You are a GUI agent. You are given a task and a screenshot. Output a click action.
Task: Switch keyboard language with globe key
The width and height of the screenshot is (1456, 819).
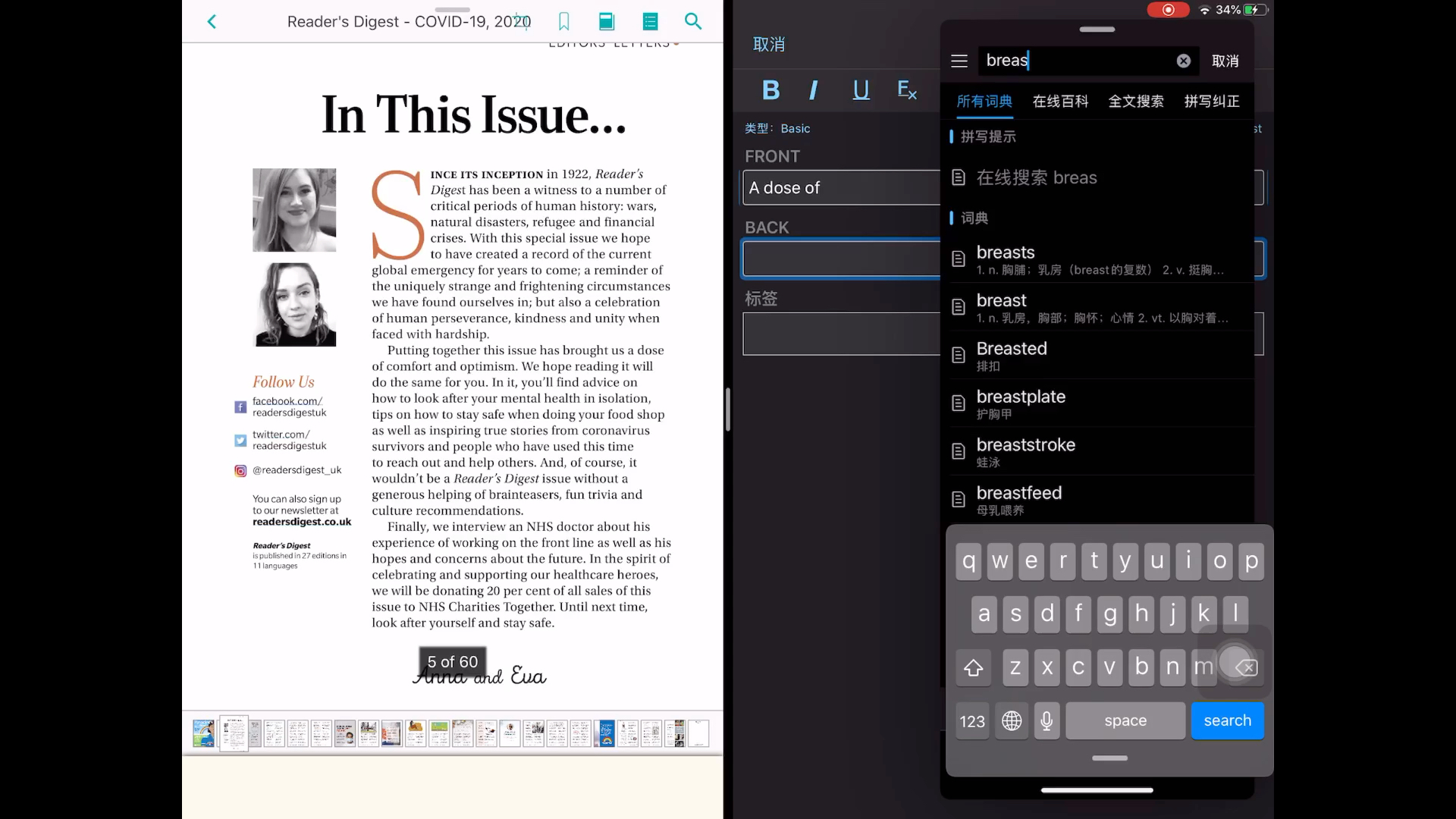coord(1011,720)
